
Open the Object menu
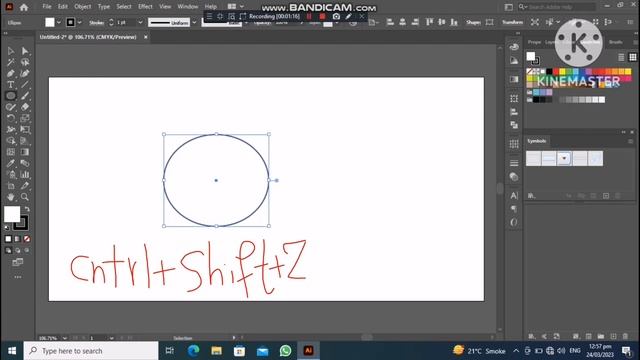pos(82,7)
